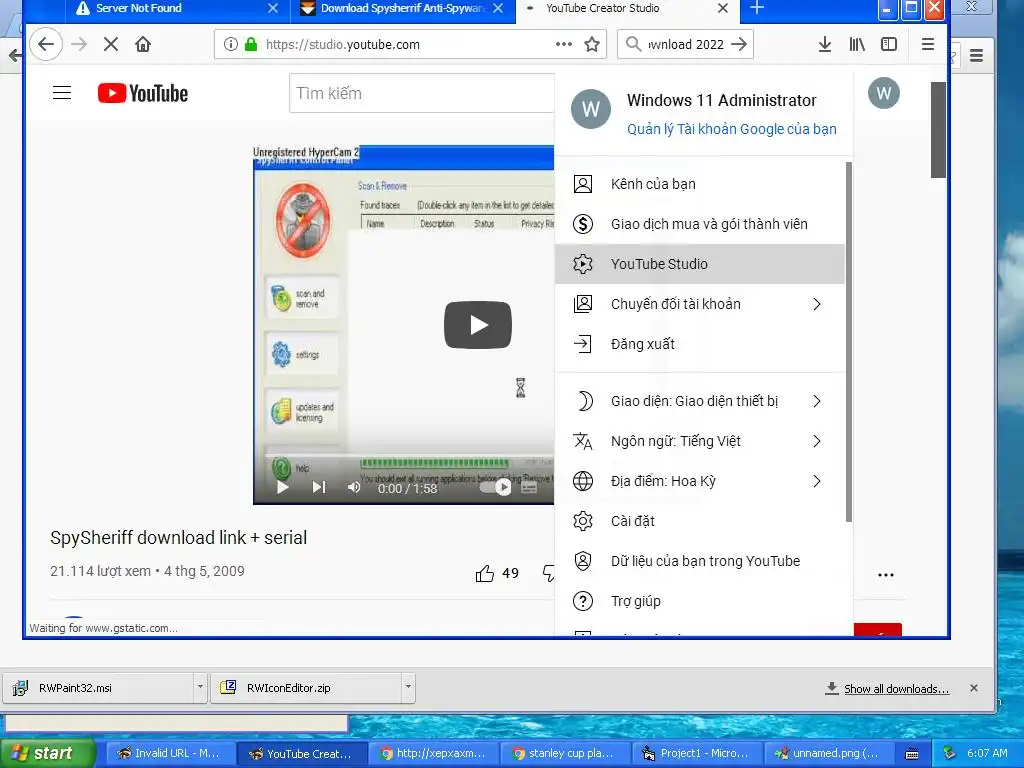Open Trợ giúp help item
Screen dimensions: 1024x768
coord(699,601)
